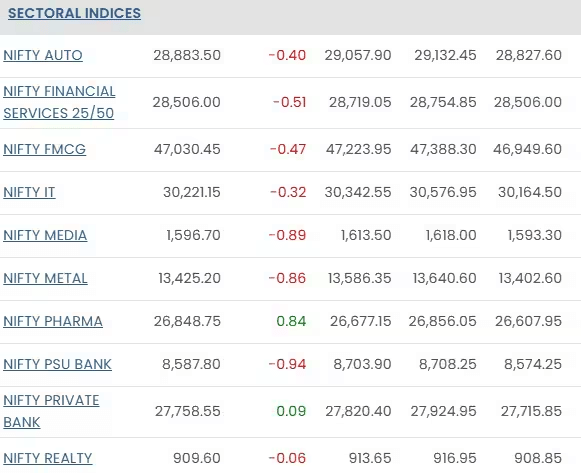Open the NIFTY MEDIA index link
Image resolution: width=581 pixels, height=473 pixels.
point(45,235)
